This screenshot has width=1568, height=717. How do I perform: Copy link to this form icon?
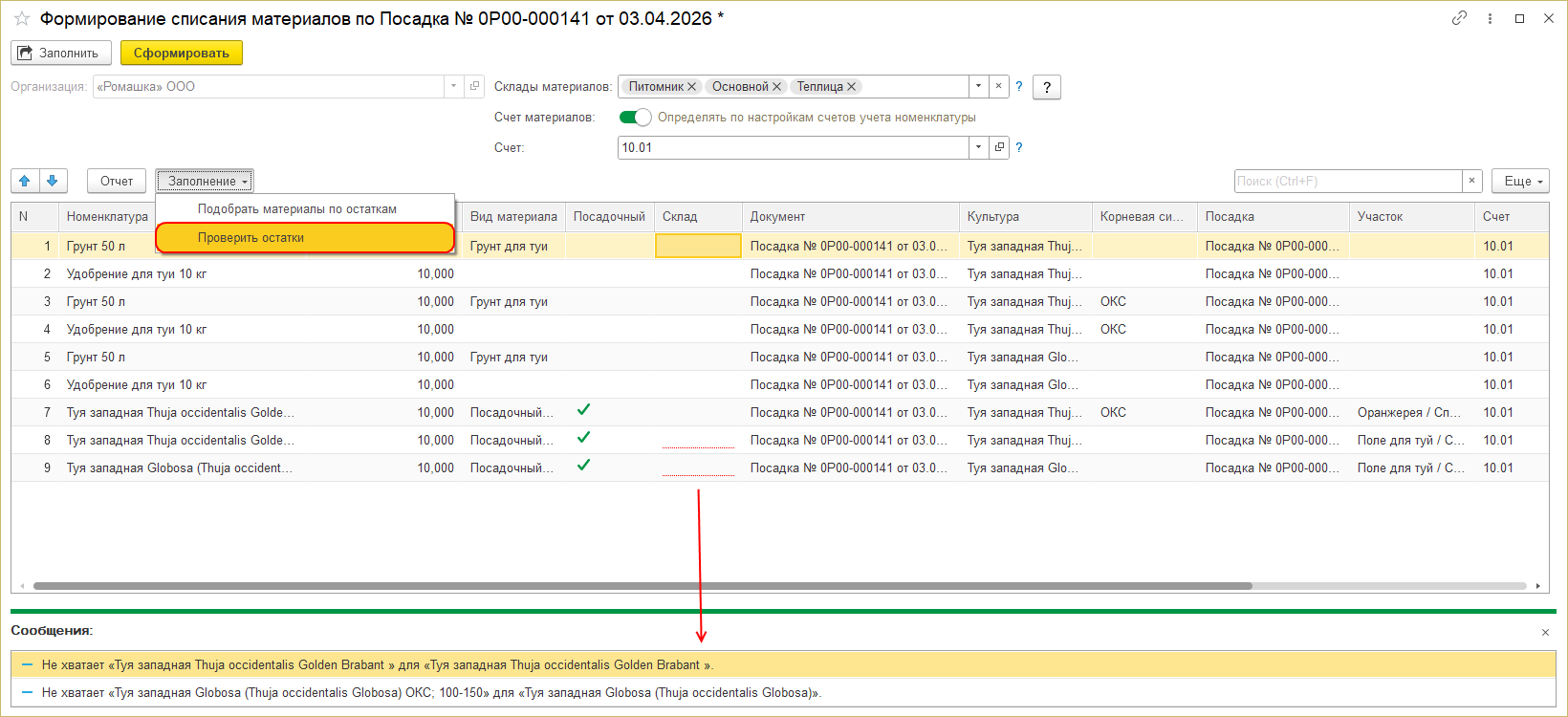[1459, 18]
